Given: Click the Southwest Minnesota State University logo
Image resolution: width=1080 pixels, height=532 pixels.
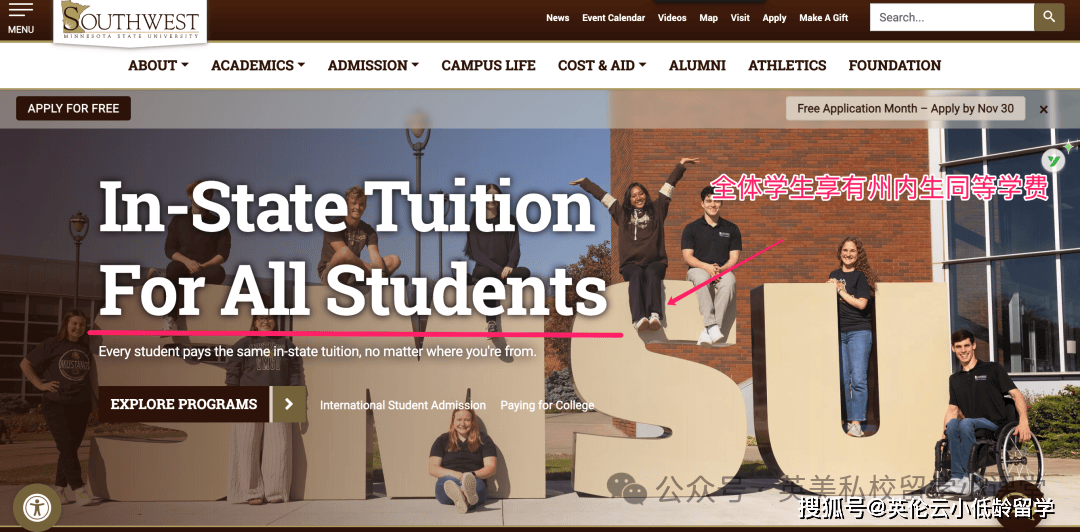Looking at the screenshot, I should click(130, 21).
